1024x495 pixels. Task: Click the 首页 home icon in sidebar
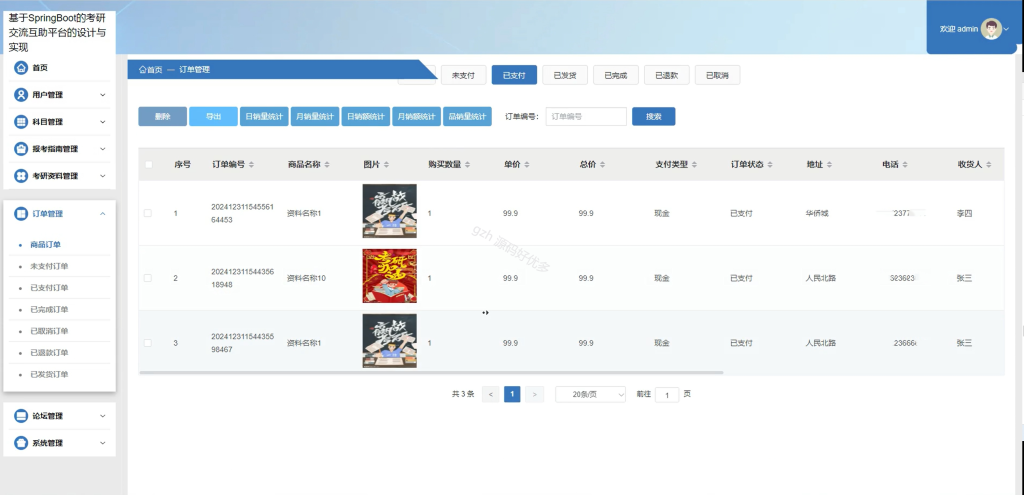pos(21,67)
